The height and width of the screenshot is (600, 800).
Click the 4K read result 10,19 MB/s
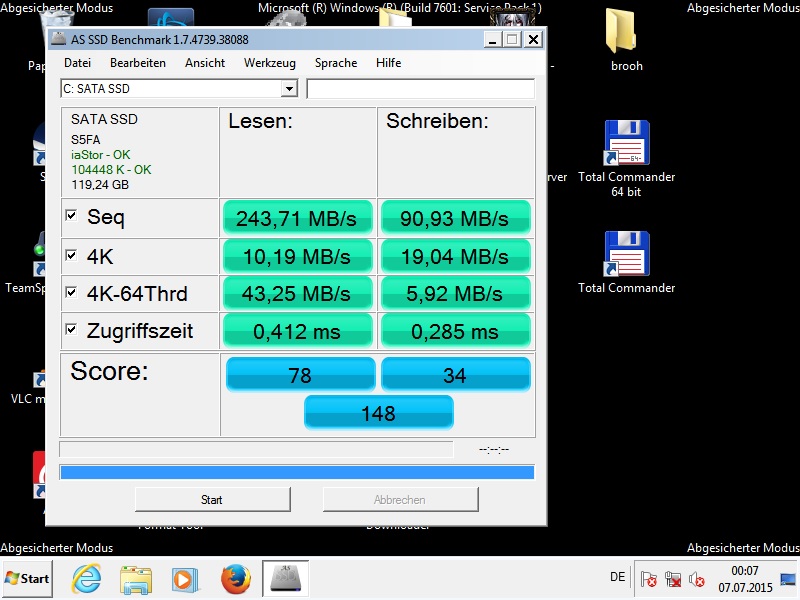[x=297, y=256]
